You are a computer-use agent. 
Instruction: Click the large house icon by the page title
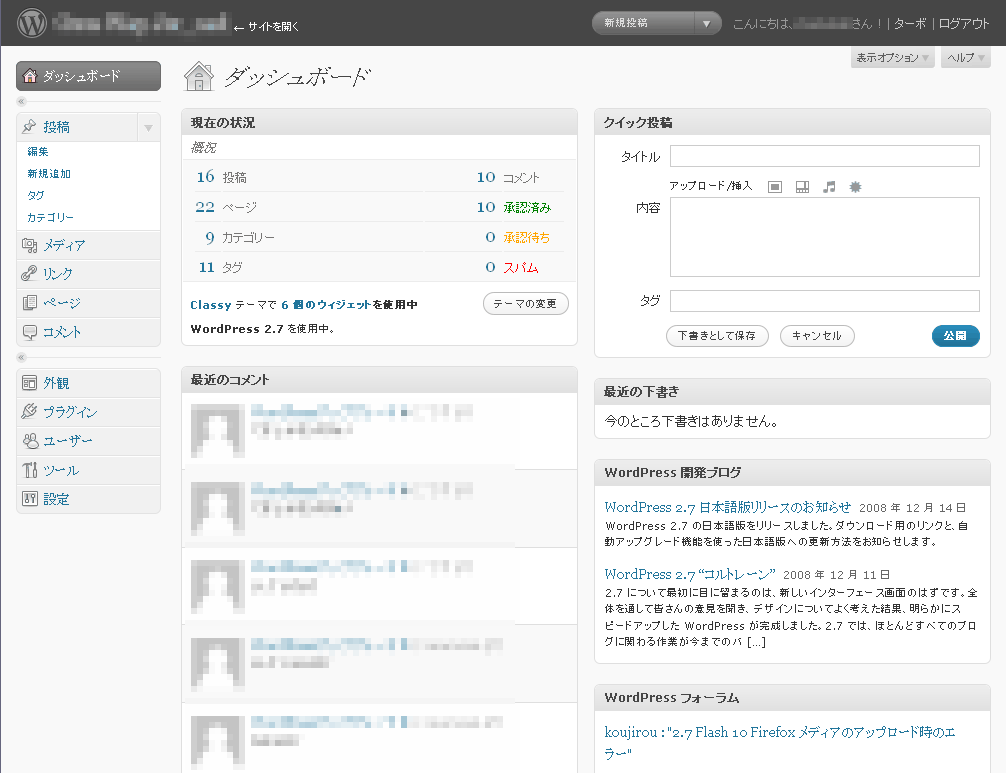coord(199,76)
